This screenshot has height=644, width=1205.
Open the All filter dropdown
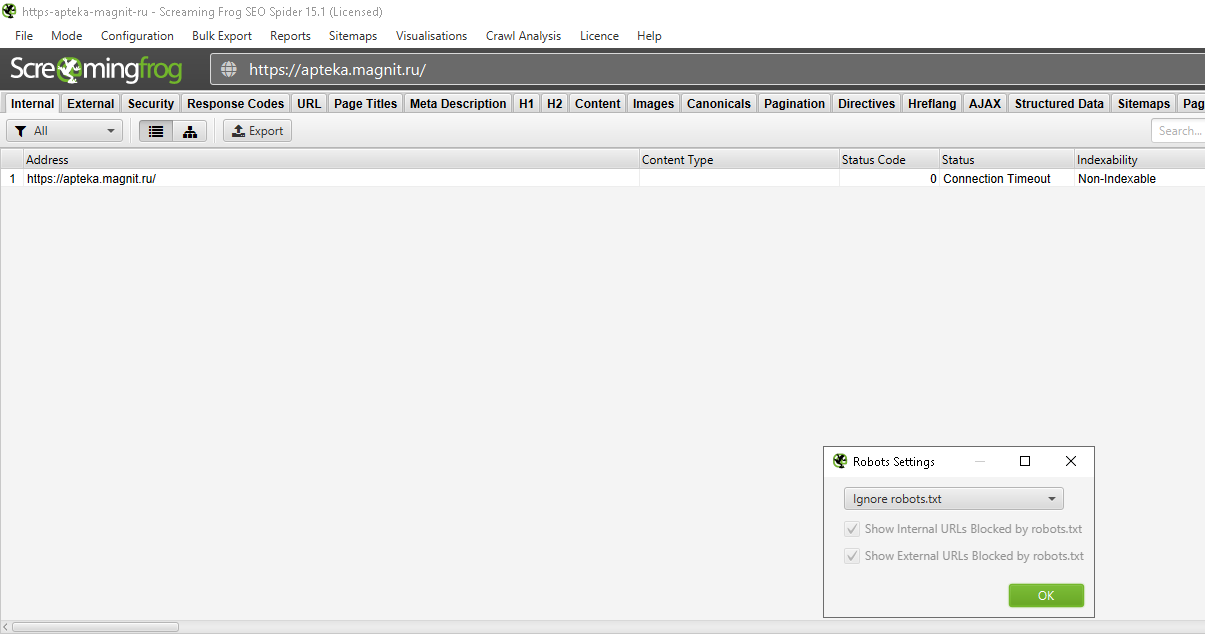(65, 131)
